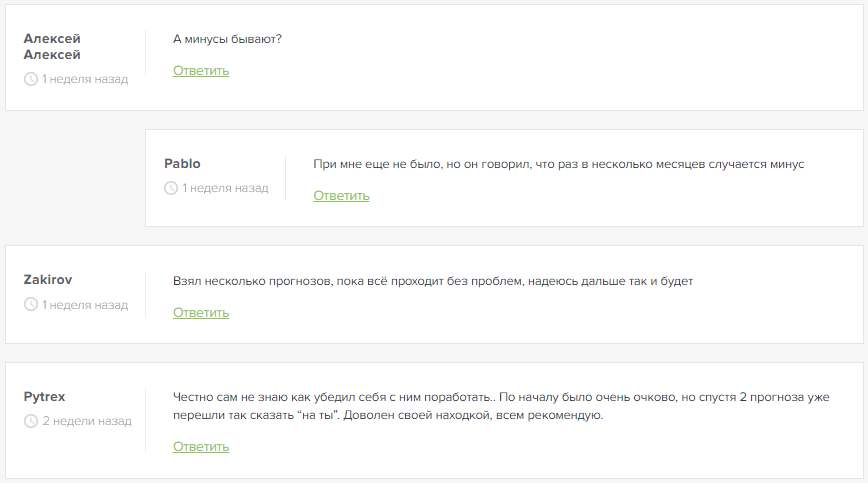Click Алексей's "1 неделя назад" timestamp text
The image size is (868, 483).
click(x=85, y=79)
